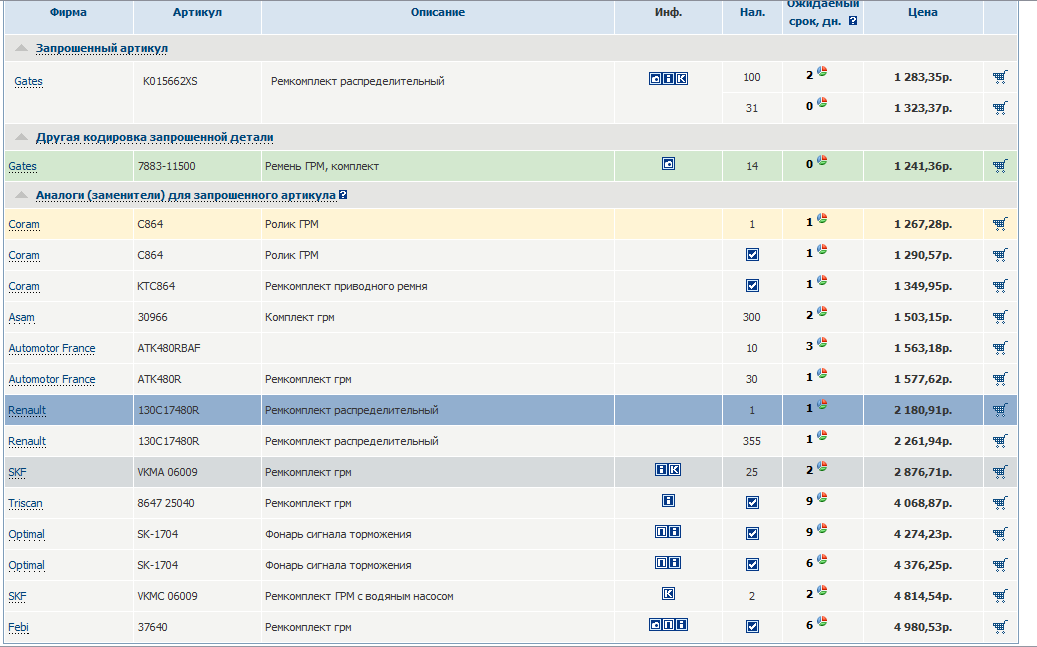Open photo icon for Gates 7883-11500
The width and height of the screenshot is (1037, 647).
[x=668, y=164]
